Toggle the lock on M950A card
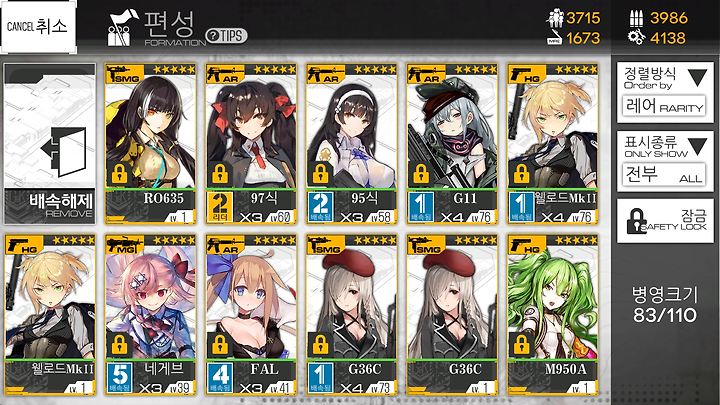 (x=521, y=344)
